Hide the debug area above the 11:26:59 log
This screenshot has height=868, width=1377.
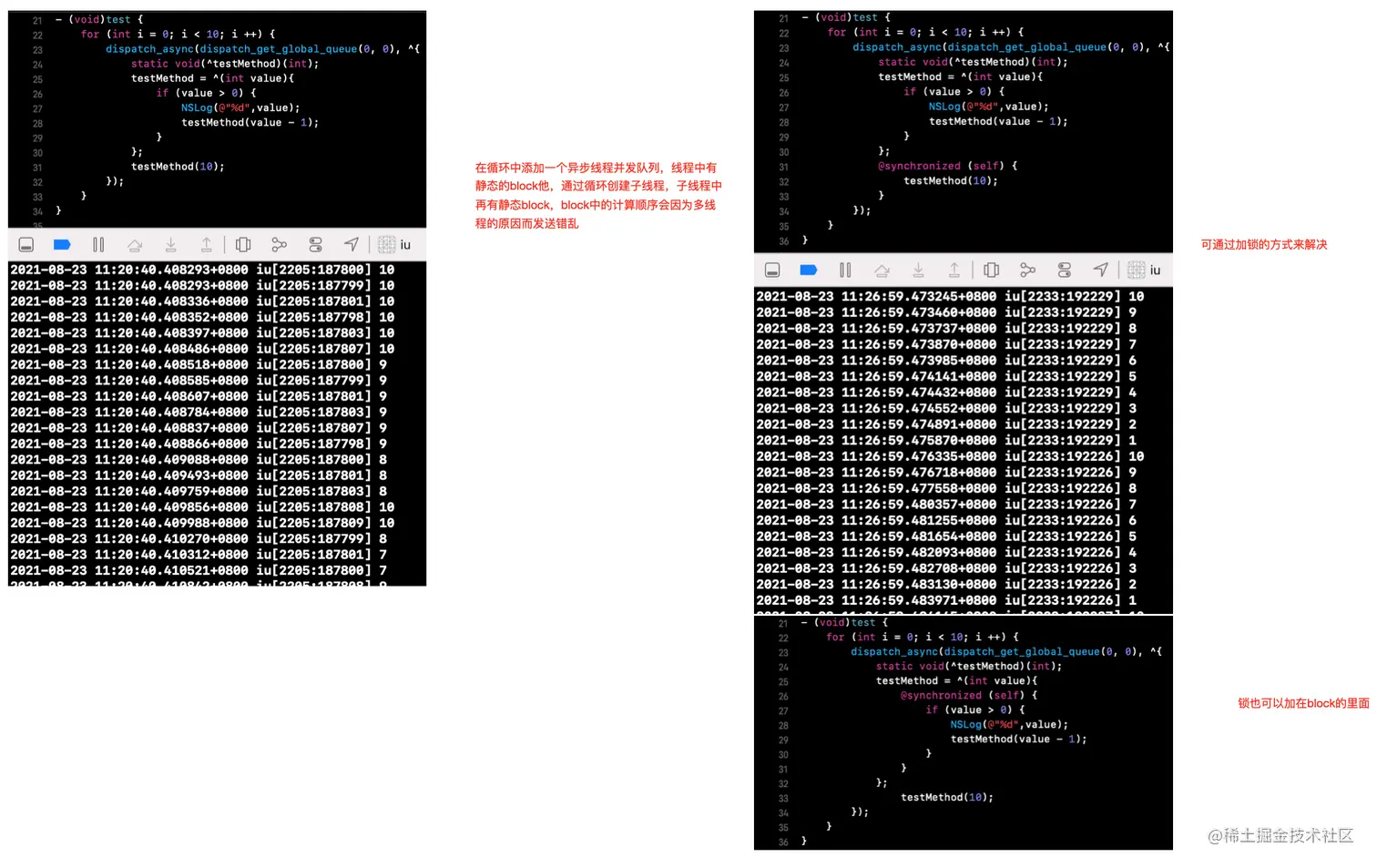click(x=772, y=271)
